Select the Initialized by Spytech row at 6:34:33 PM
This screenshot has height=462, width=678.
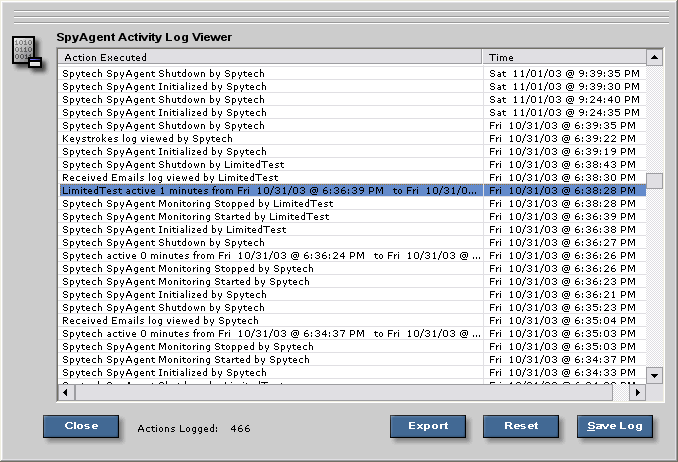(352, 372)
